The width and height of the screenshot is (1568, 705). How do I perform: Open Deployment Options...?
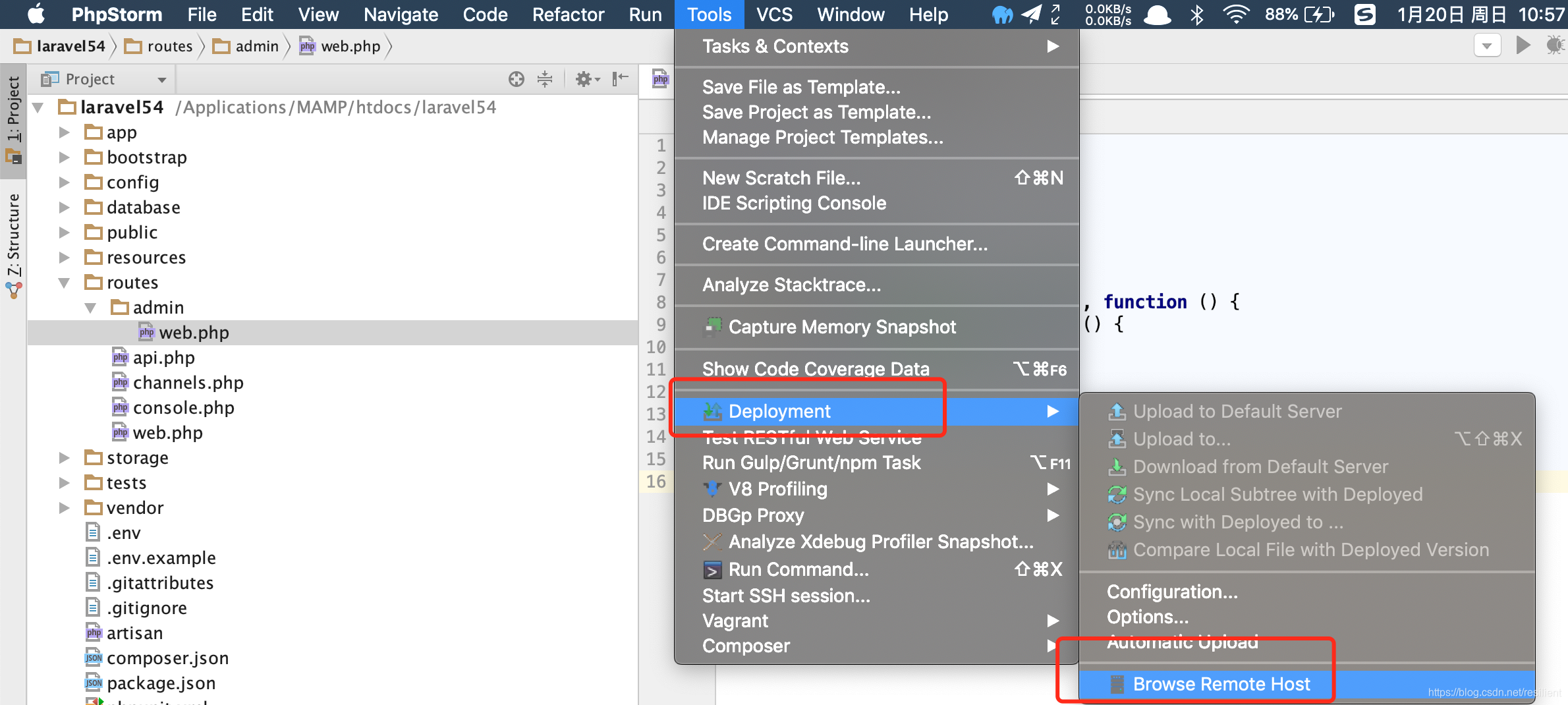click(1306, 617)
